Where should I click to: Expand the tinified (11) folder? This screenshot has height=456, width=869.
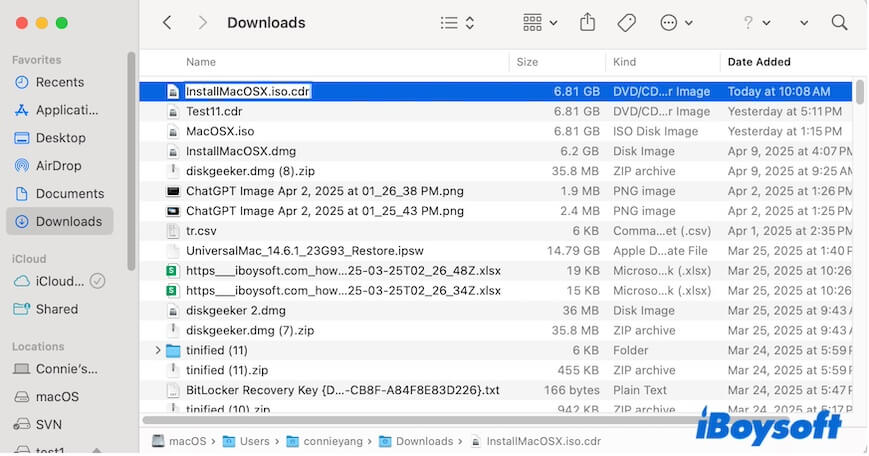158,351
